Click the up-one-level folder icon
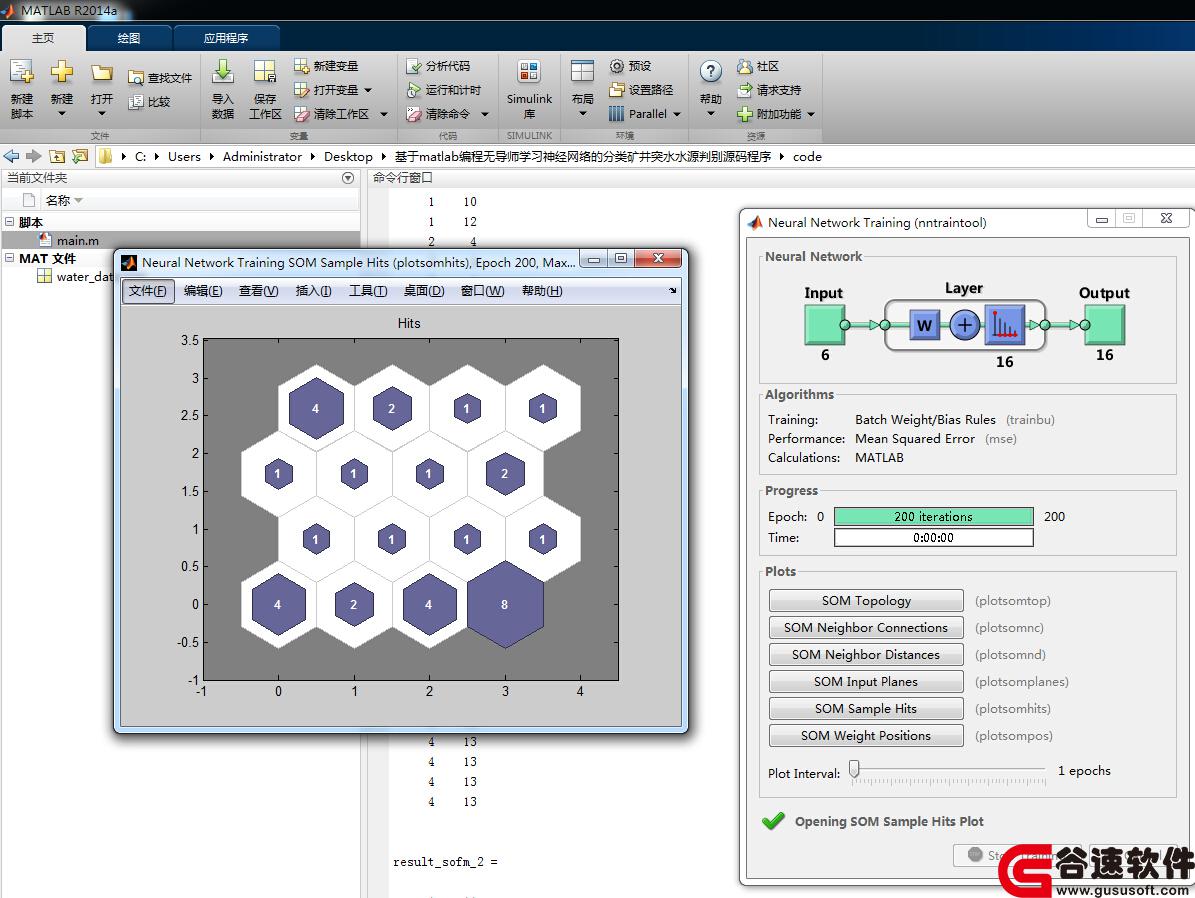 (57, 156)
